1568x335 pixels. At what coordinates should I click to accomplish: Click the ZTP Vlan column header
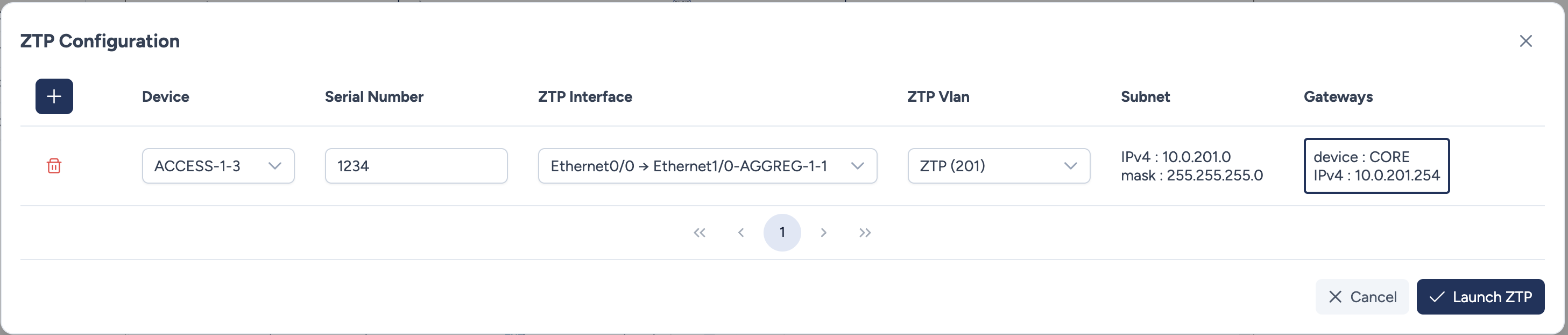938,97
